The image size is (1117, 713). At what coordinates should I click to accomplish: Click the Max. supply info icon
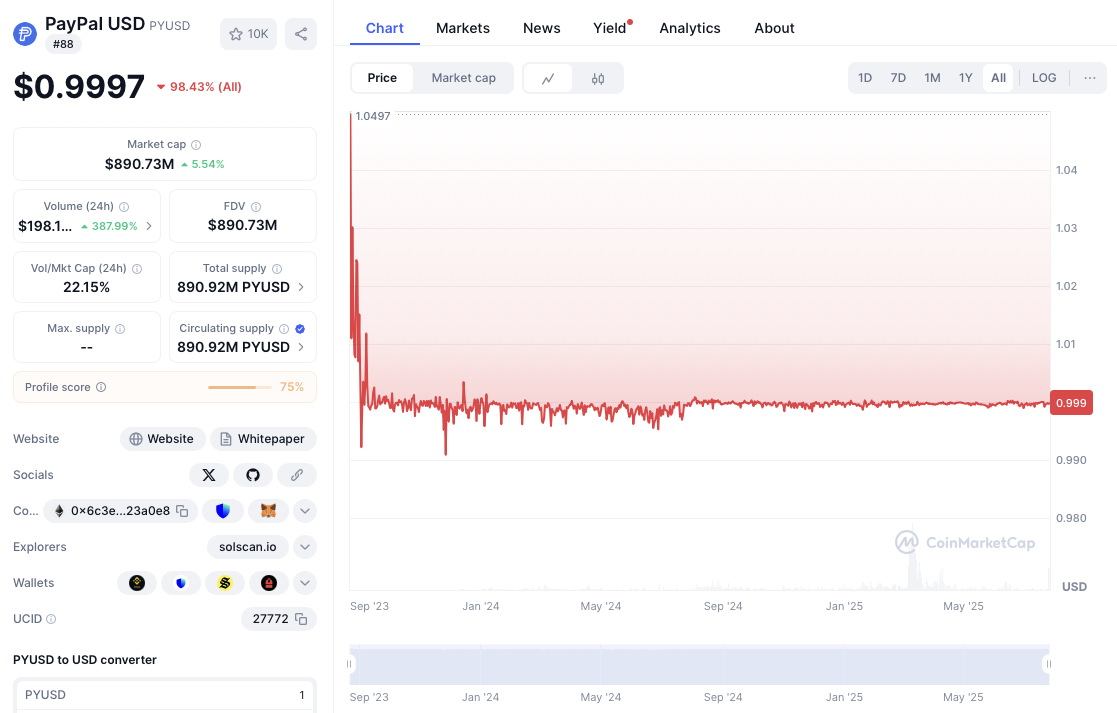click(120, 328)
